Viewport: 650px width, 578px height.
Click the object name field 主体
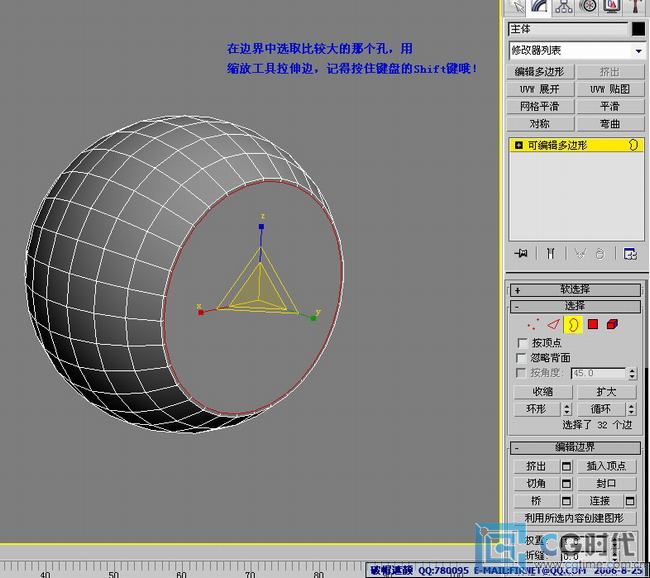coord(568,29)
